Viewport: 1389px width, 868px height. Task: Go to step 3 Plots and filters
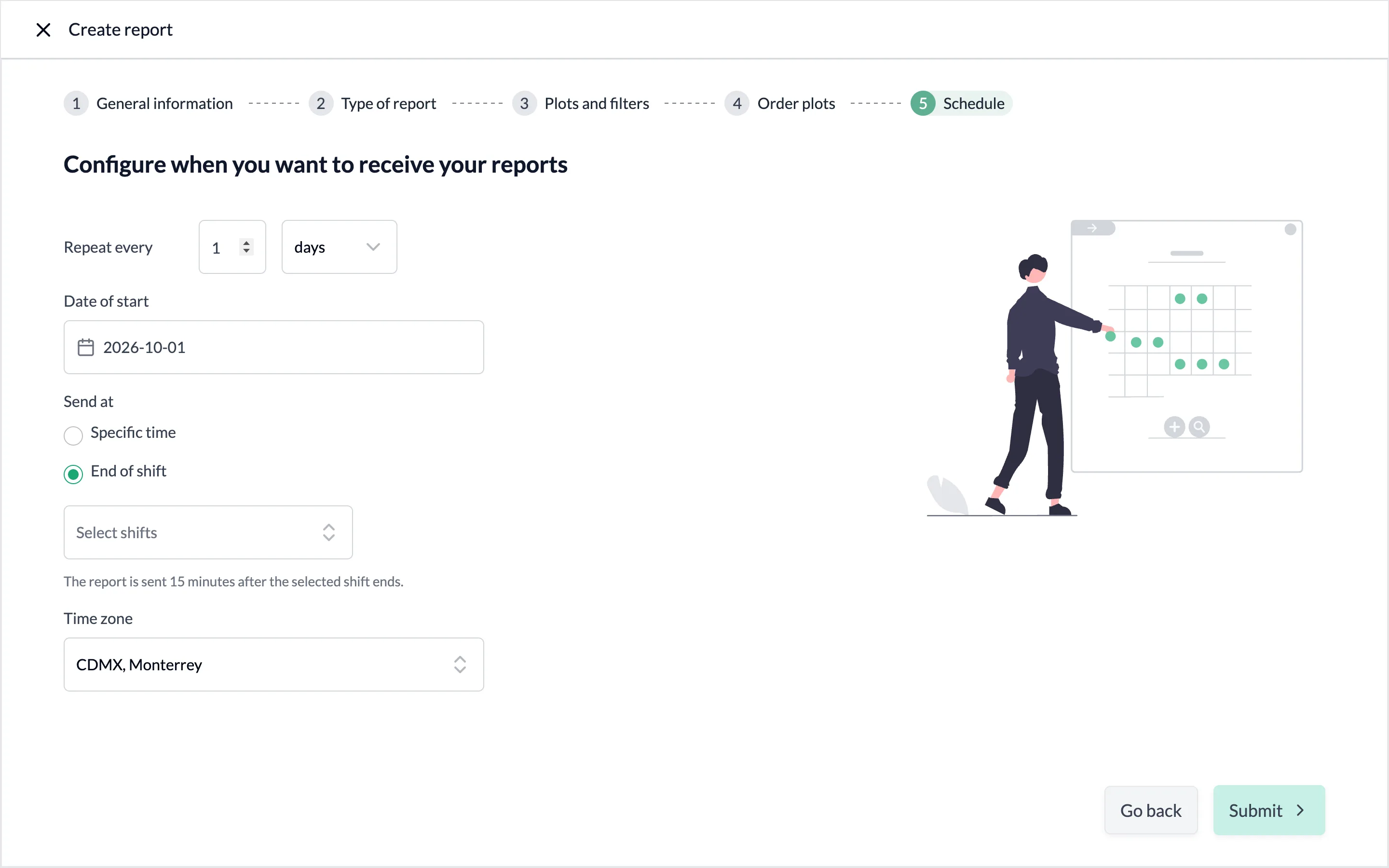point(580,103)
